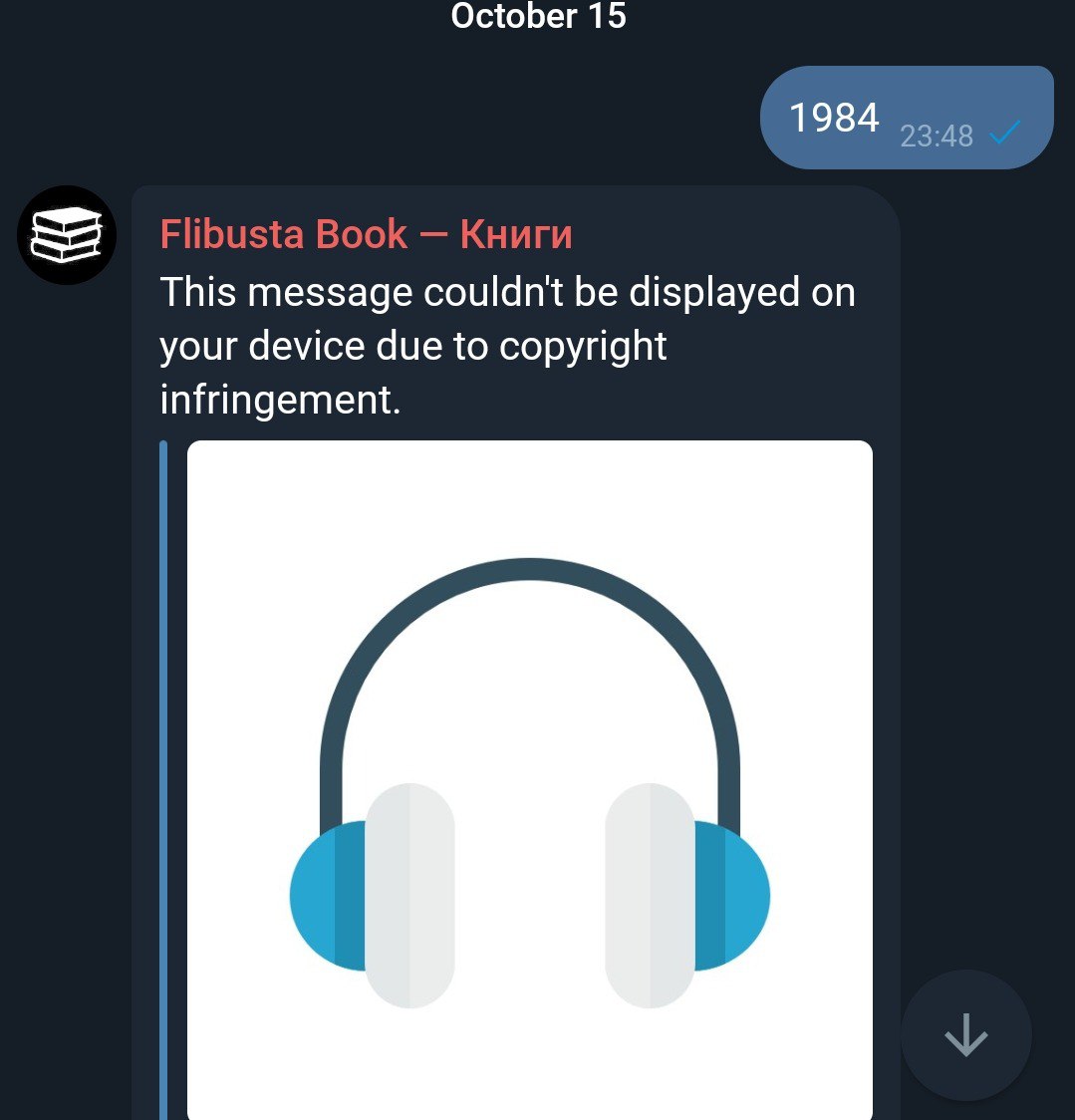Tap the word 'infringement.' in the message

[281, 400]
